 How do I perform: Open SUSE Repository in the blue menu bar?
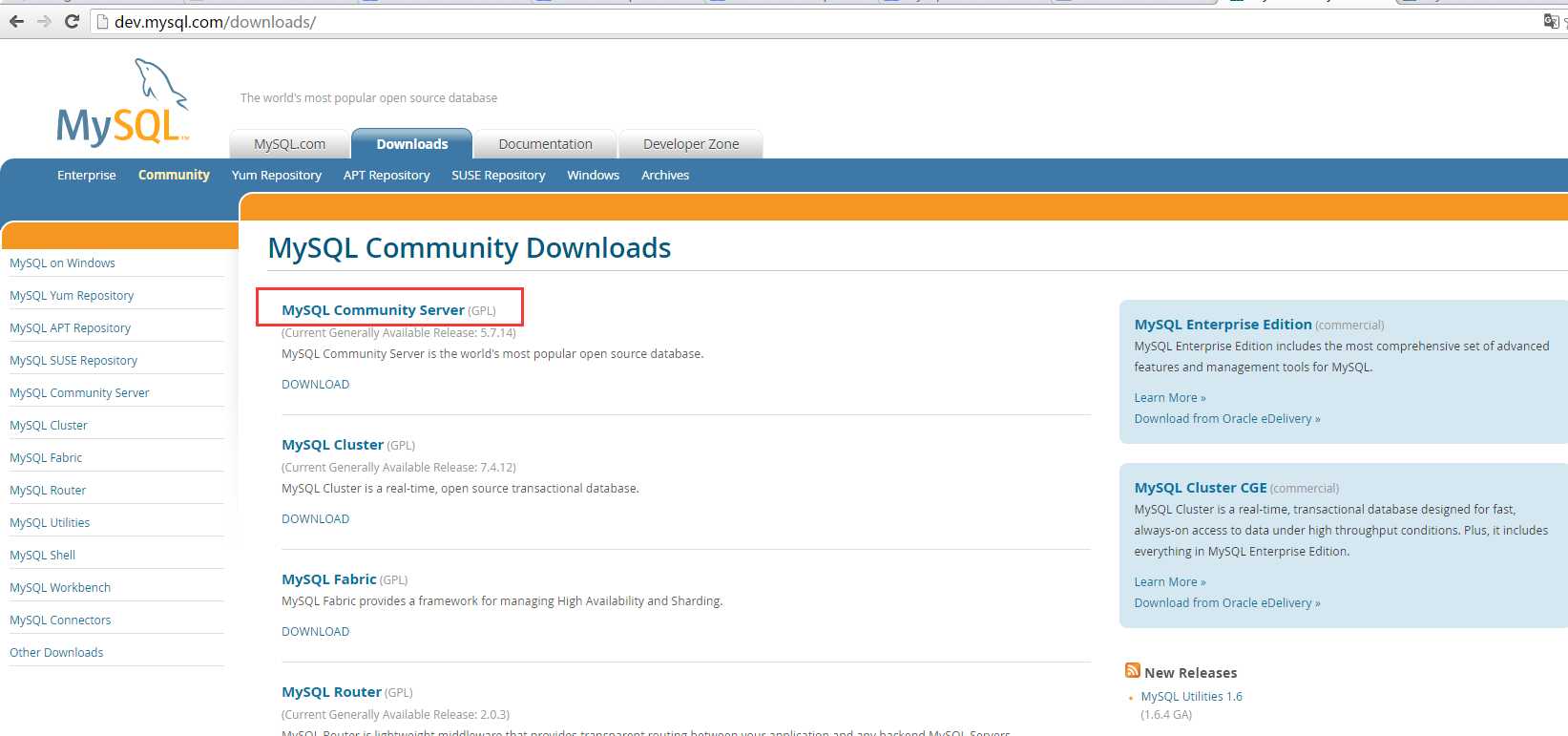pos(498,176)
